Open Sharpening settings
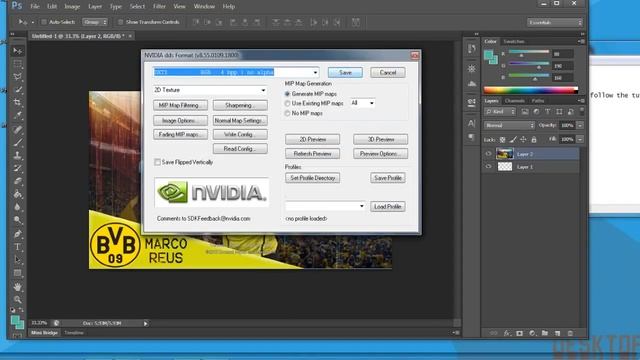The image size is (640, 360). pyautogui.click(x=240, y=105)
